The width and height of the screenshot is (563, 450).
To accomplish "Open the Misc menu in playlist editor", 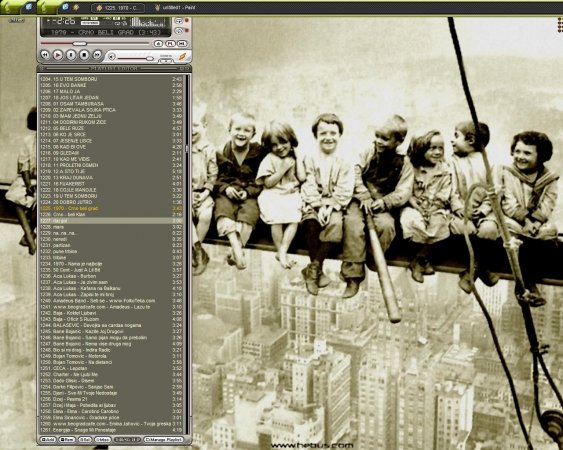I will pos(103,439).
